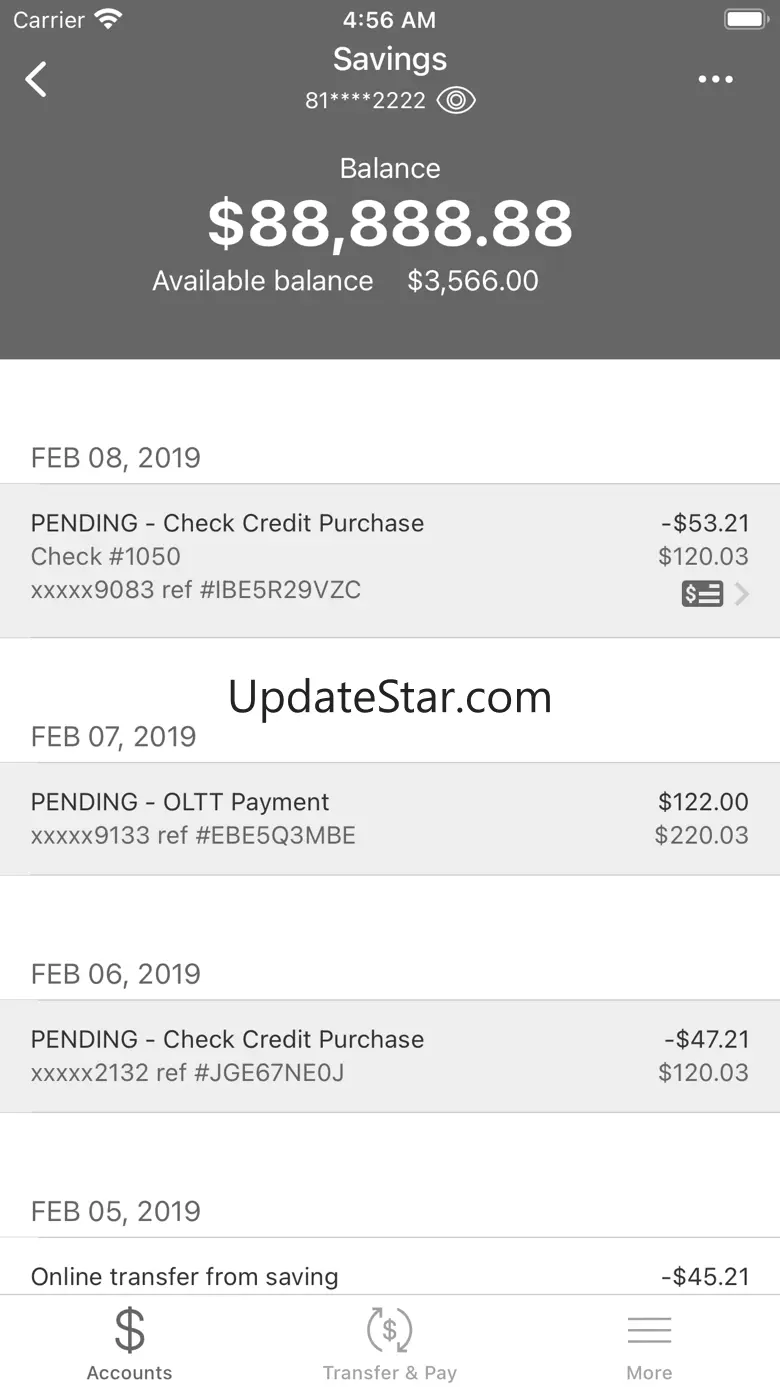Toggle account number visibility eye icon

point(456,100)
